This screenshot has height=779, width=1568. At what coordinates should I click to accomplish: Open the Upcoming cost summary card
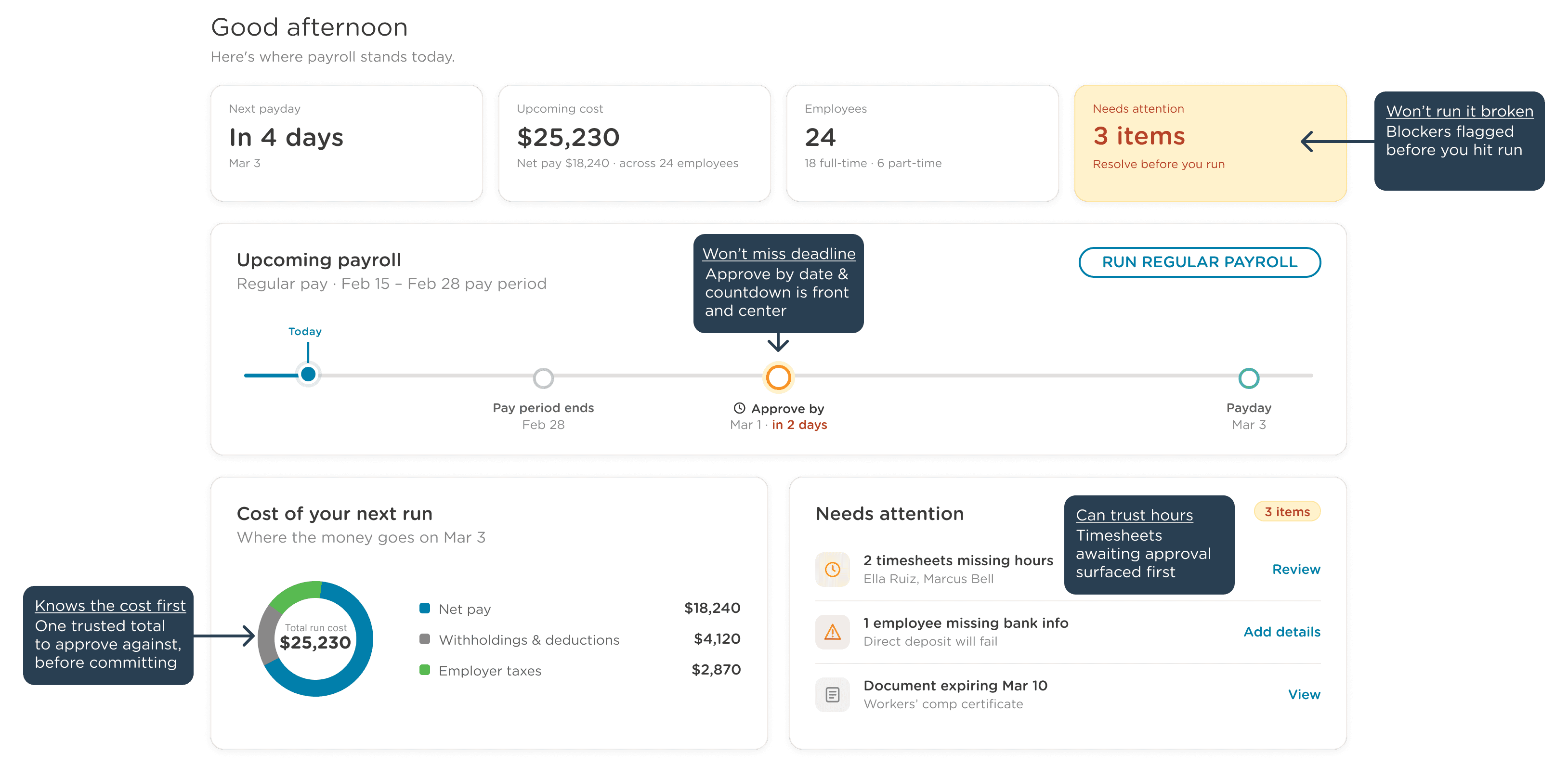click(x=634, y=143)
